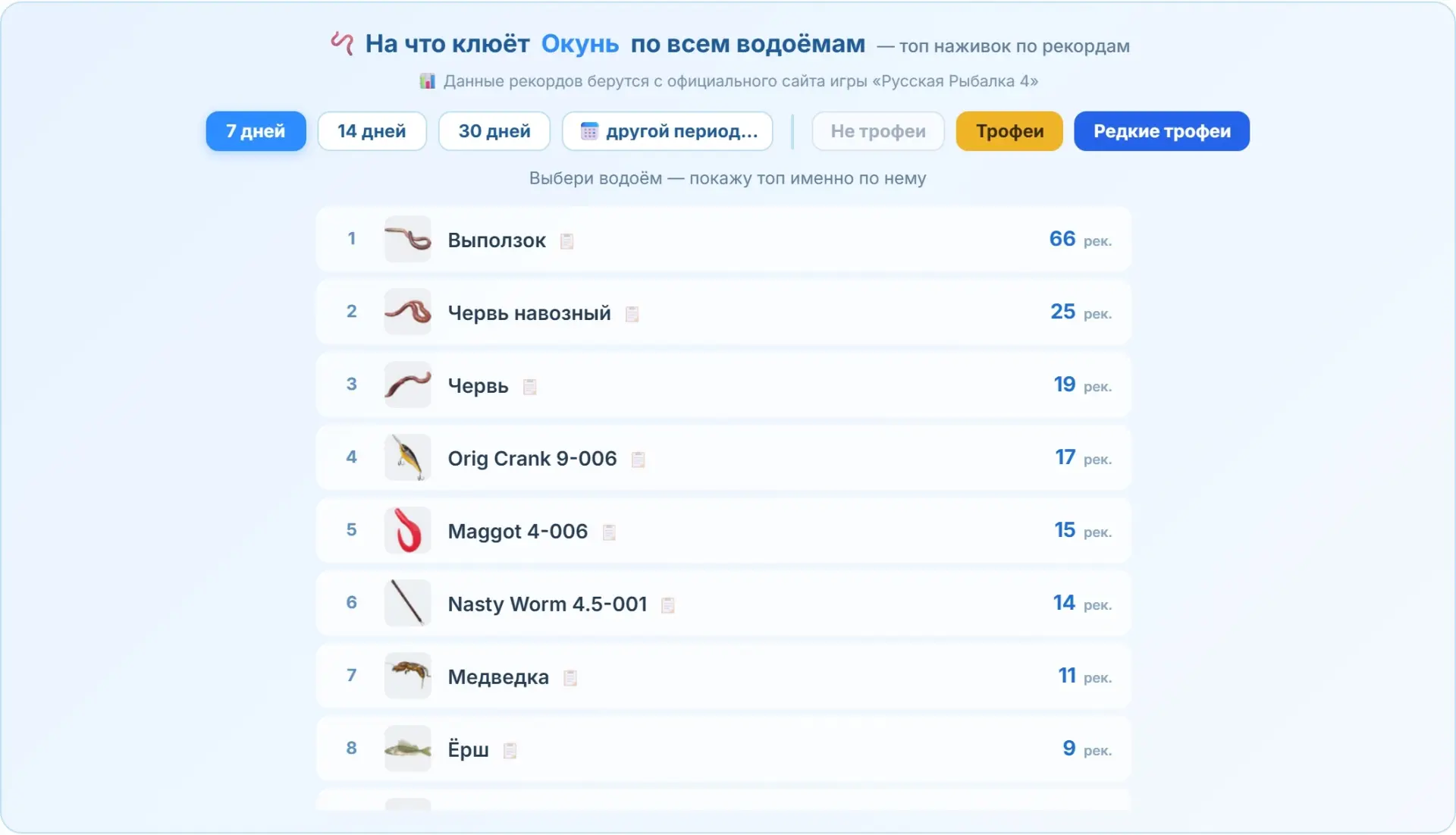Click the worm logo icon in the heading
Viewport: 1456px width, 835px height.
(x=342, y=43)
